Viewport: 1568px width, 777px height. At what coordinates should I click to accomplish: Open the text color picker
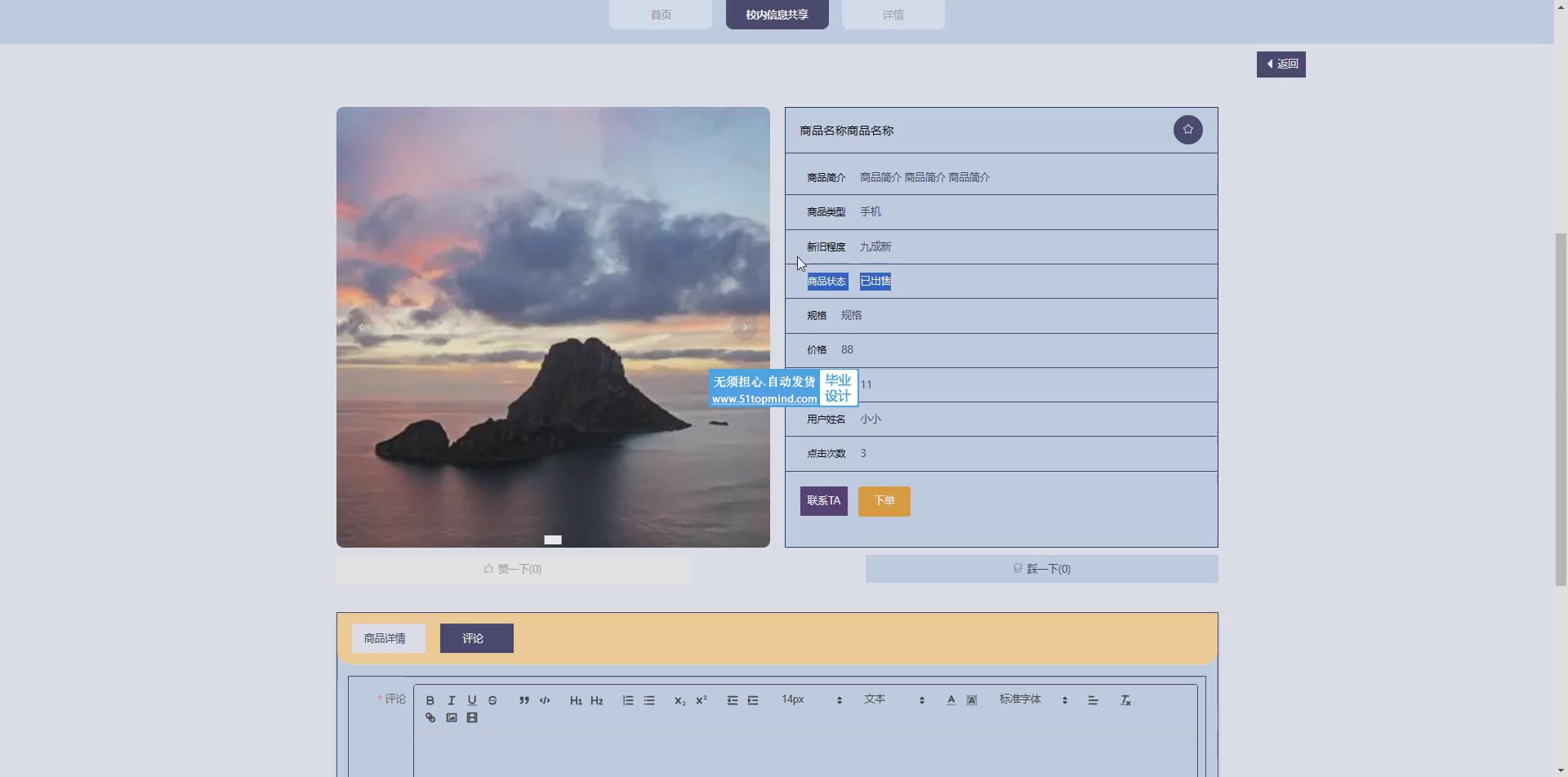pos(951,700)
